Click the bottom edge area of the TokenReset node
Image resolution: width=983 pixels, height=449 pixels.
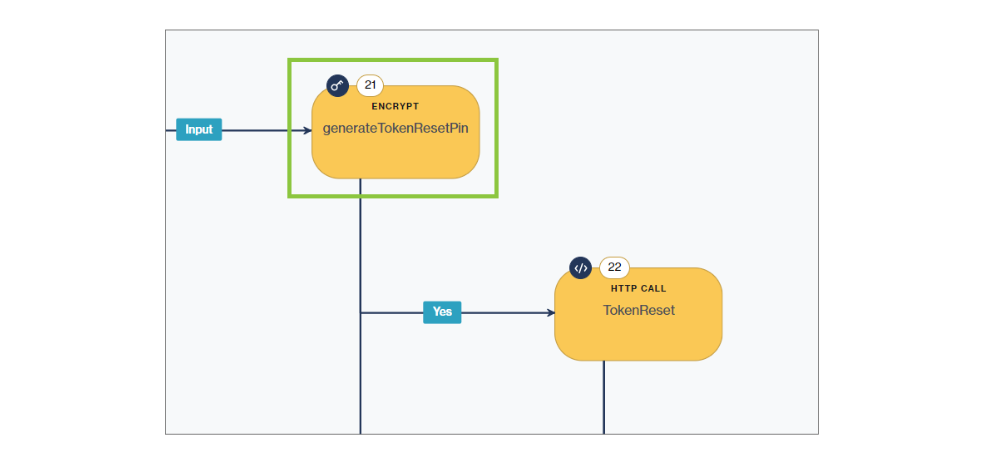pos(638,355)
